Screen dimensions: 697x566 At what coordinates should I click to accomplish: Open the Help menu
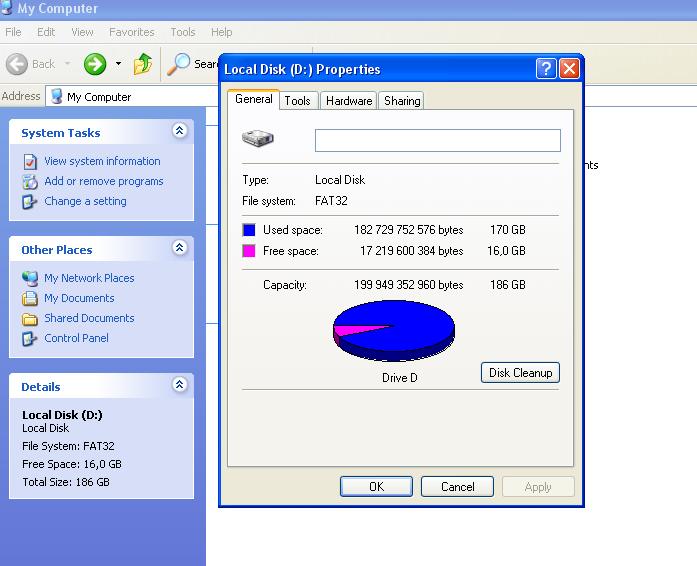coord(222,32)
